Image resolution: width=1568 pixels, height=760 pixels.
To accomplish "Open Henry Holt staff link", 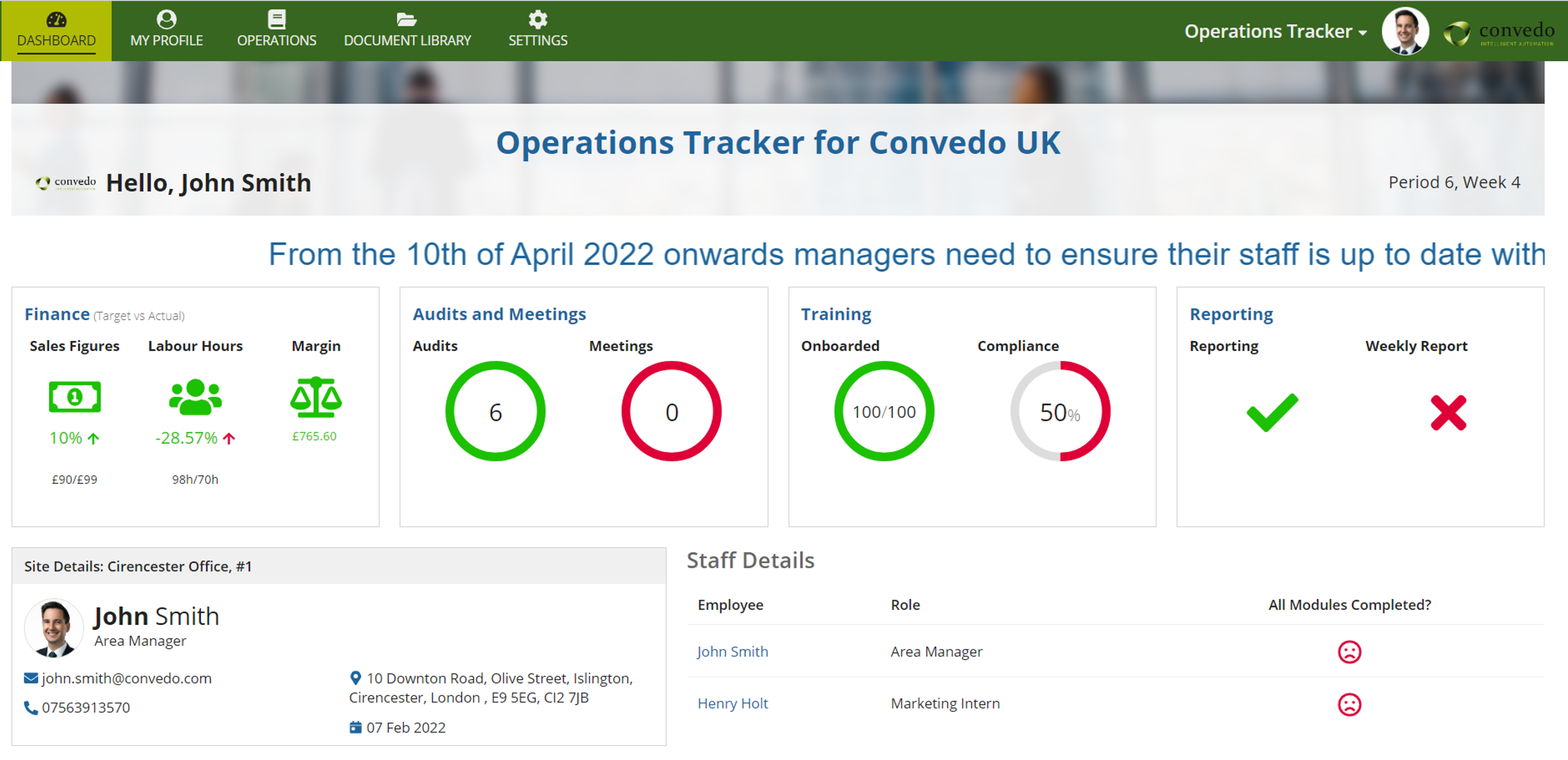I will pos(732,703).
